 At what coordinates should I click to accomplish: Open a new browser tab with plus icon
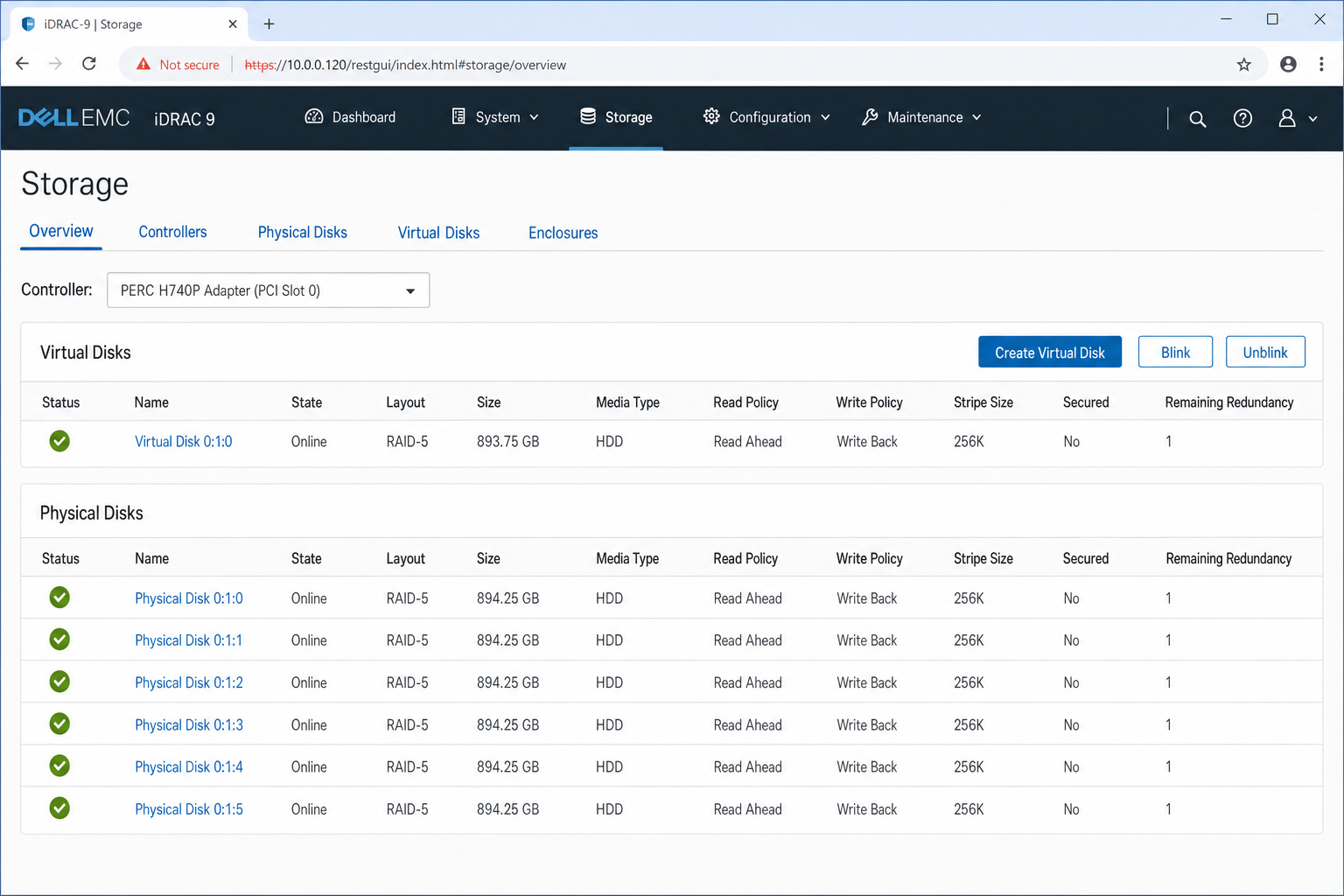[x=269, y=24]
